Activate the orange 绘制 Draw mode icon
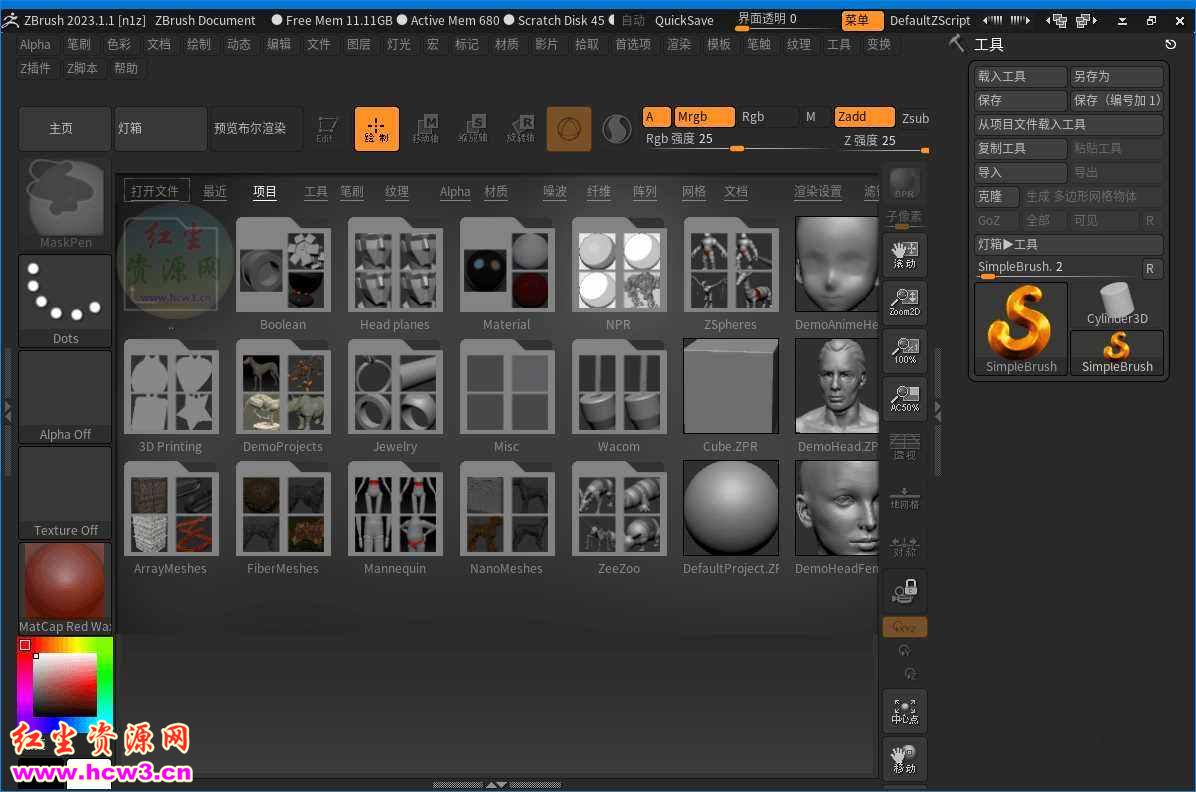The height and width of the screenshot is (792, 1196). click(377, 129)
